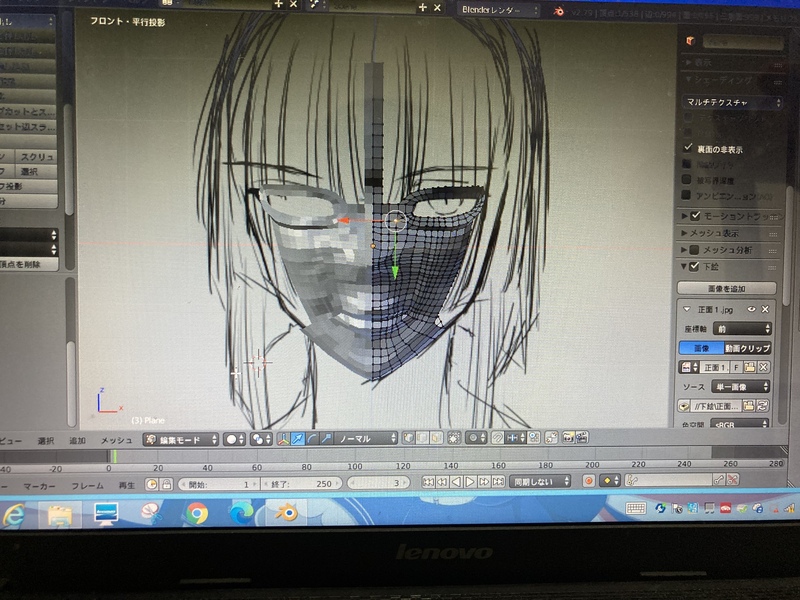
Task: Open the 座標軸 axis dropdown
Action: coord(742,329)
